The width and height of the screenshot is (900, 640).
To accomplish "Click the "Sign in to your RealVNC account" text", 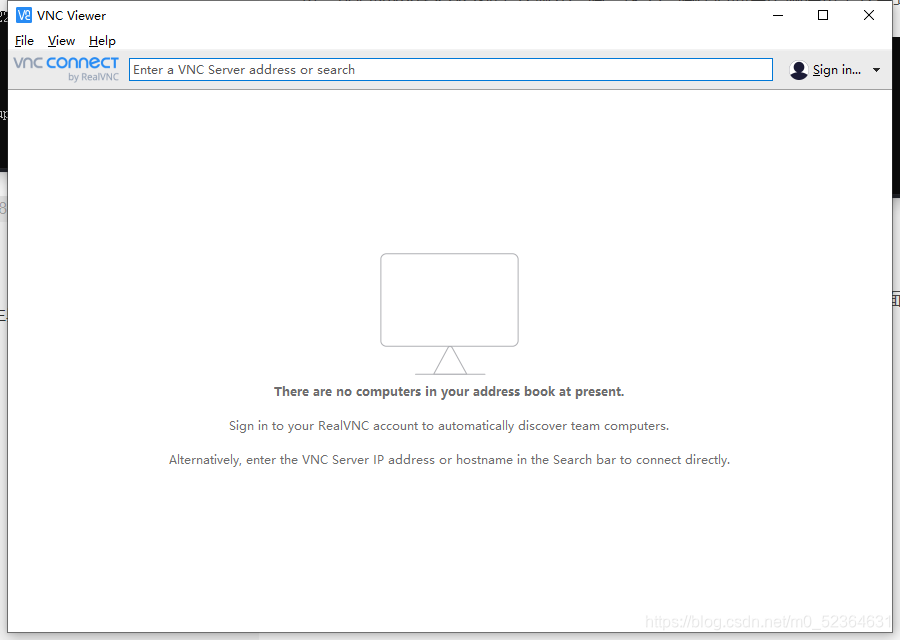I will 449,426.
